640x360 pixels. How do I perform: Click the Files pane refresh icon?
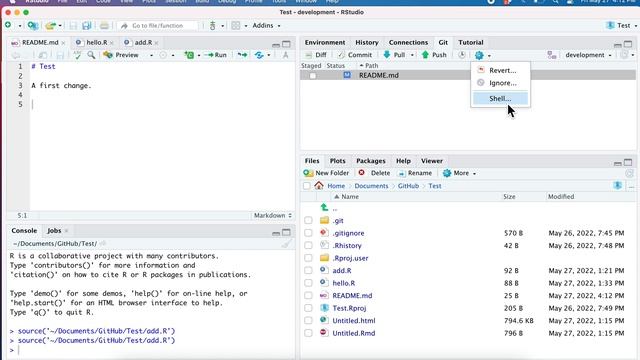629,173
